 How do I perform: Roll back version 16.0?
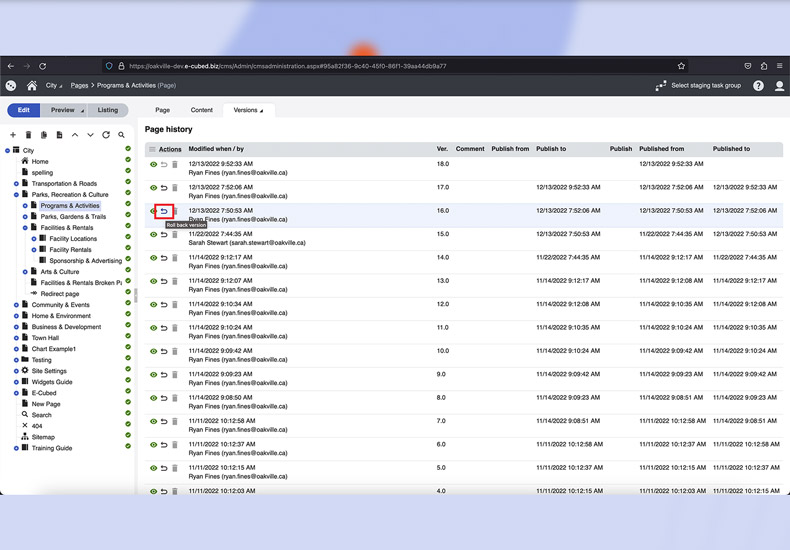click(x=164, y=211)
